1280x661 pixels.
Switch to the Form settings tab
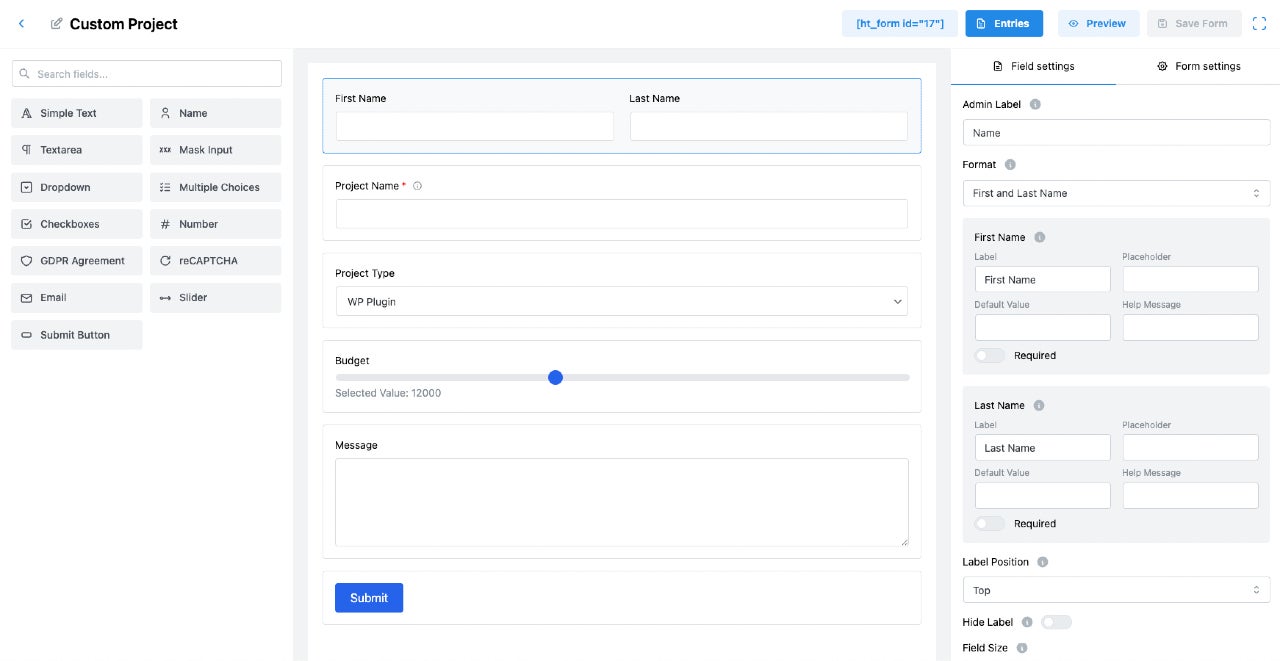pos(1198,66)
